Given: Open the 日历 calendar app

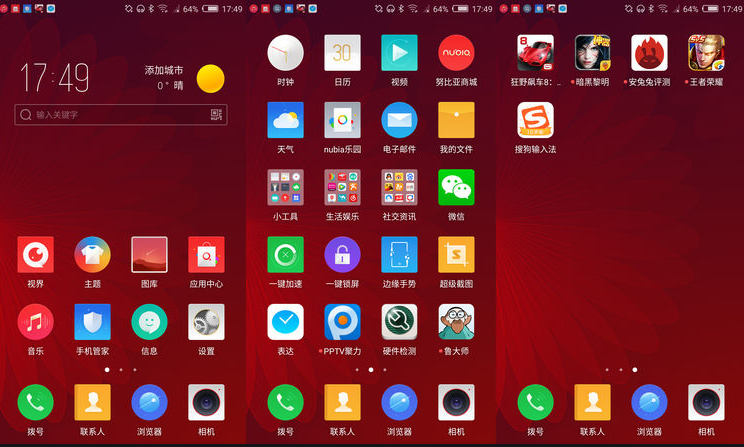Looking at the screenshot, I should click(x=343, y=53).
